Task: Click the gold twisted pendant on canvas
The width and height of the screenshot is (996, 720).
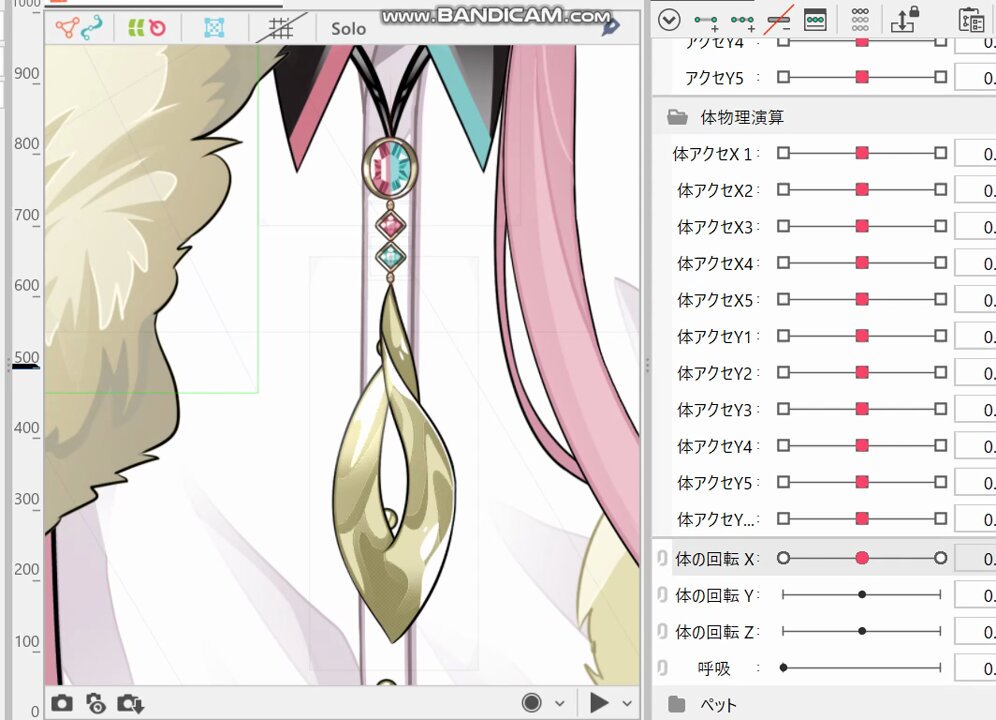Action: pyautogui.click(x=394, y=464)
